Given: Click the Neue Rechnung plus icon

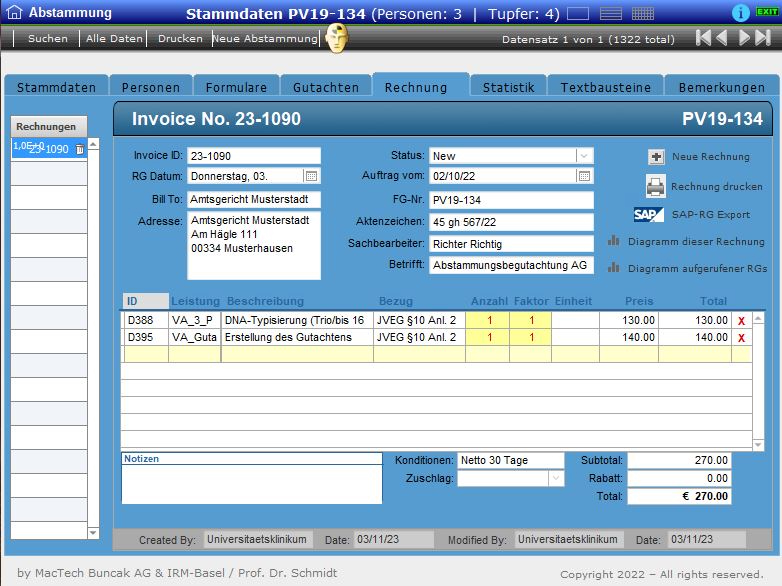Looking at the screenshot, I should [656, 157].
